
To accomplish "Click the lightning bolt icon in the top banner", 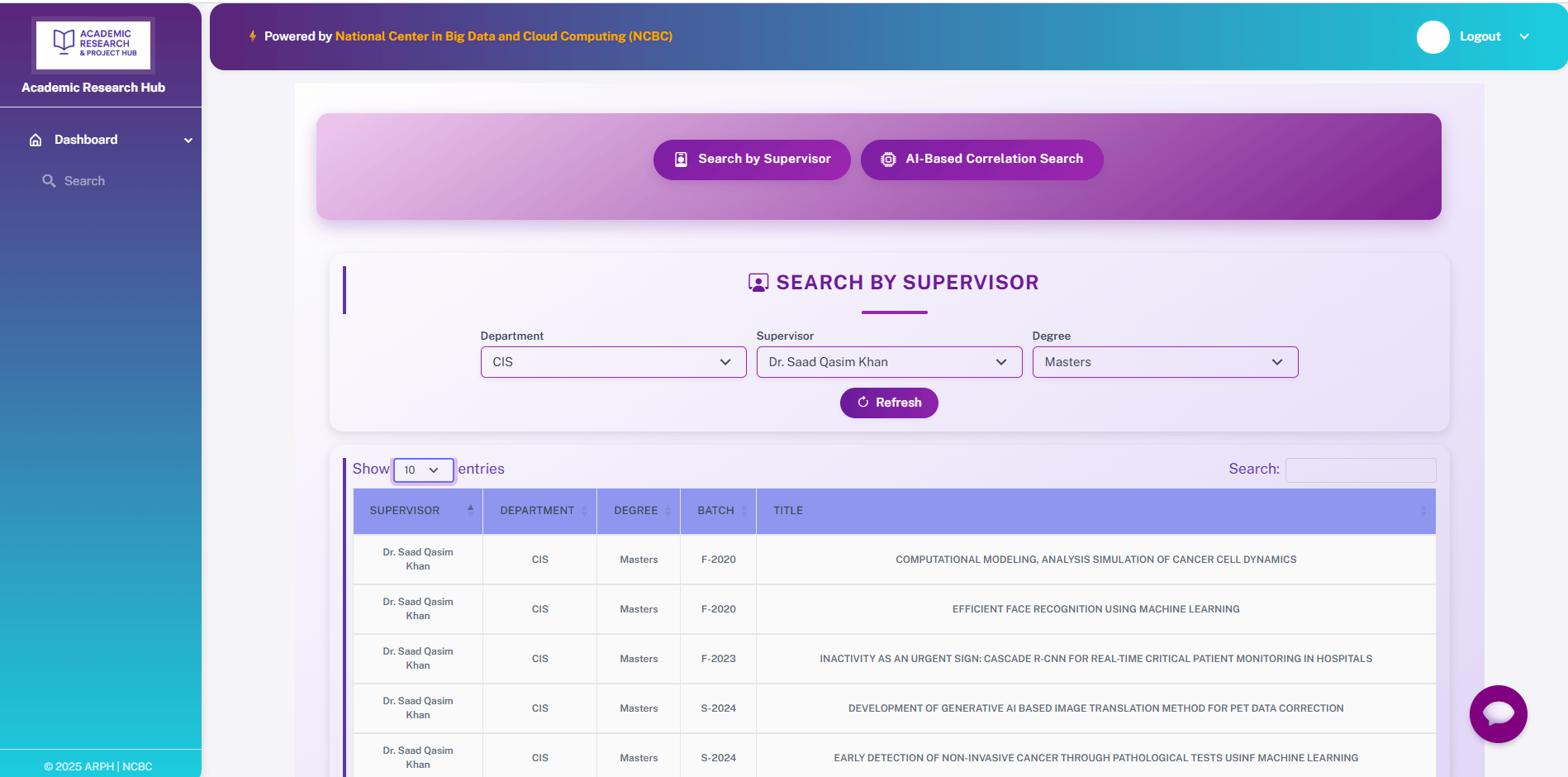I will pyautogui.click(x=252, y=36).
